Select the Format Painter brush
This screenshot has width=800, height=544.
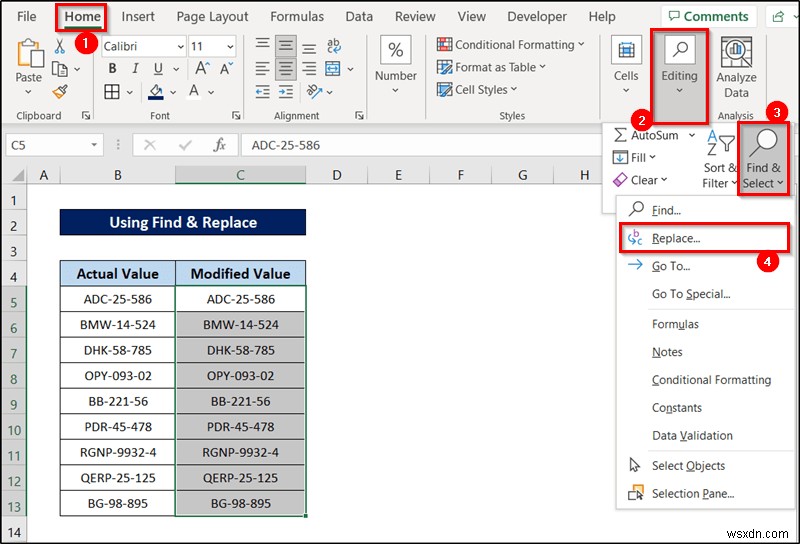click(60, 91)
